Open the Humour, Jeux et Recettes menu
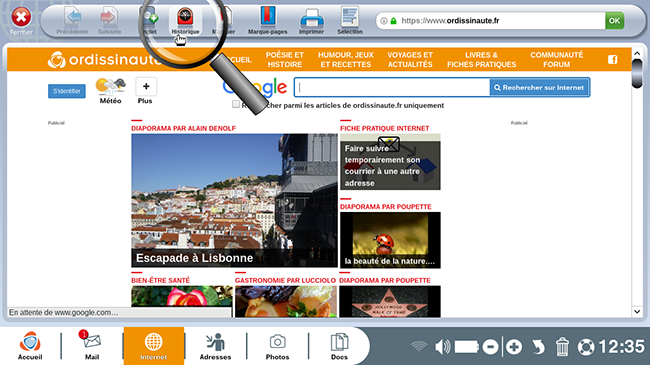This screenshot has height=365, width=650. [x=346, y=60]
